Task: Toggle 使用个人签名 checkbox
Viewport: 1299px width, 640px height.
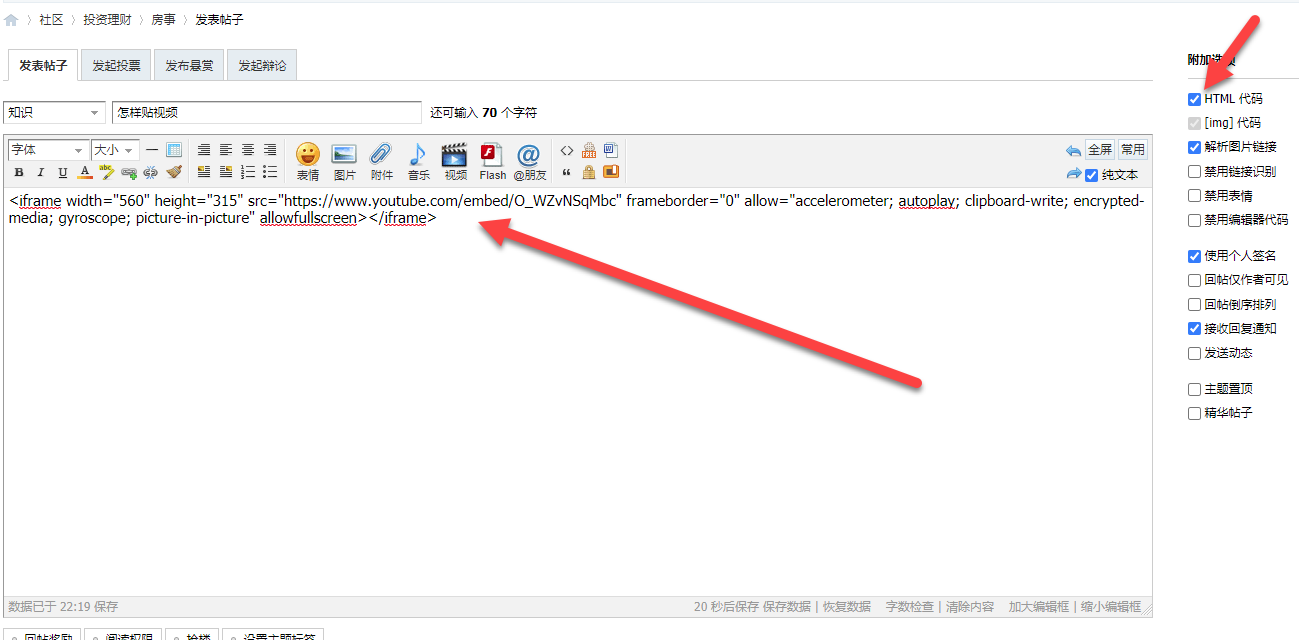Action: tap(1194, 256)
